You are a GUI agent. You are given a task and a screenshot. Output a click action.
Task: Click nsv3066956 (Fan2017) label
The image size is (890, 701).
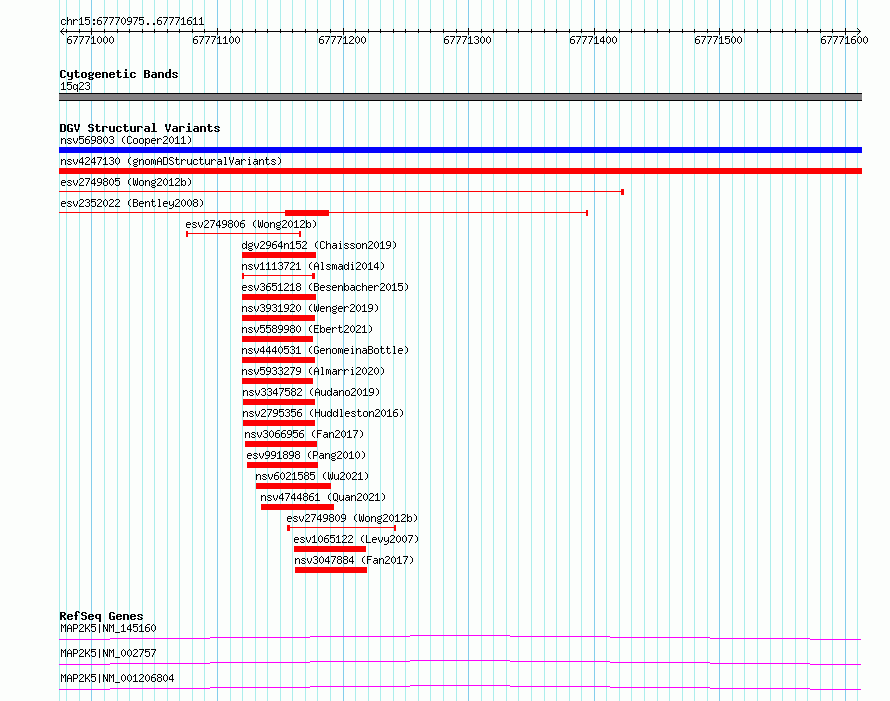(304, 434)
